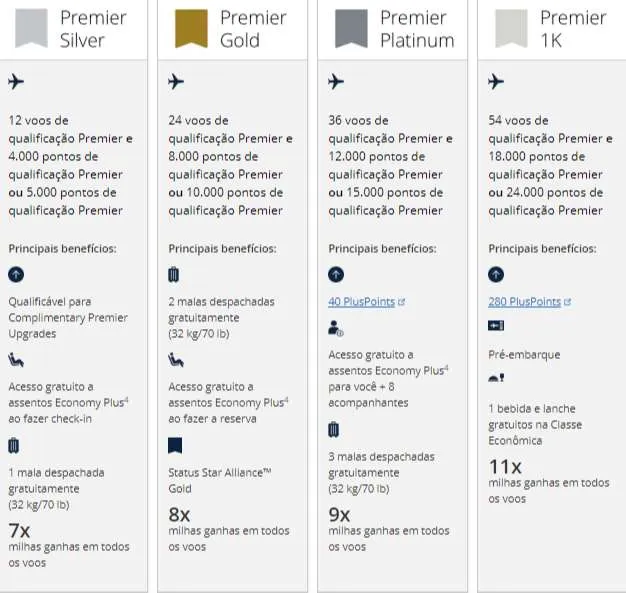Click the Premier Gold ribbon badge icon
The height and width of the screenshot is (593, 626).
click(x=191, y=28)
